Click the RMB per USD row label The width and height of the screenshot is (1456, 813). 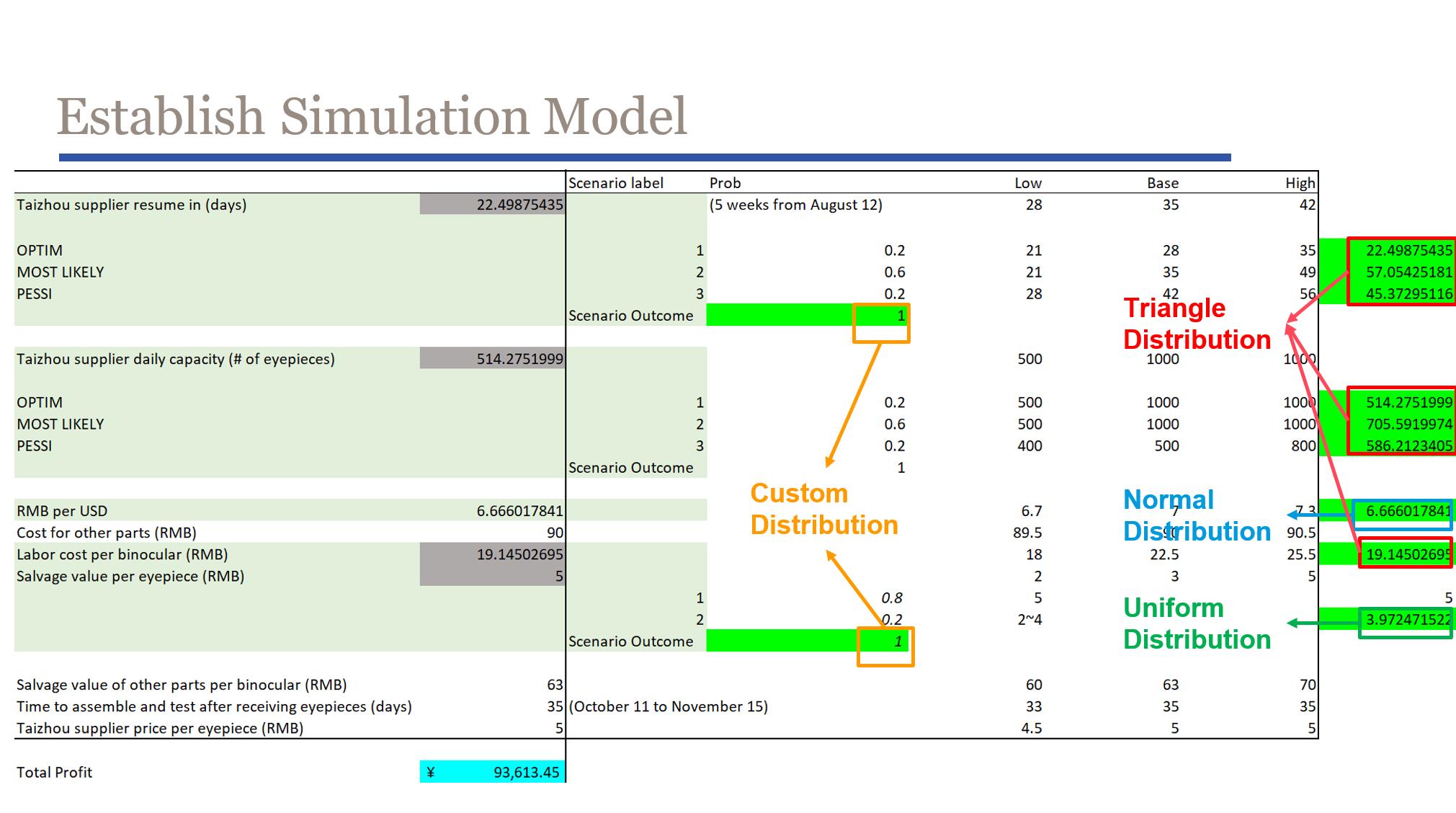point(62,511)
